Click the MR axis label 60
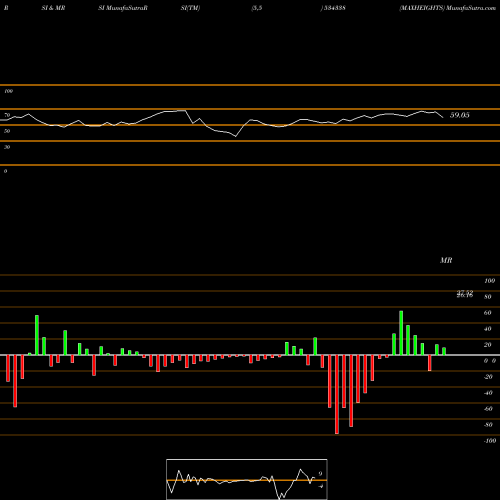The height and width of the screenshot is (500, 500). point(488,313)
